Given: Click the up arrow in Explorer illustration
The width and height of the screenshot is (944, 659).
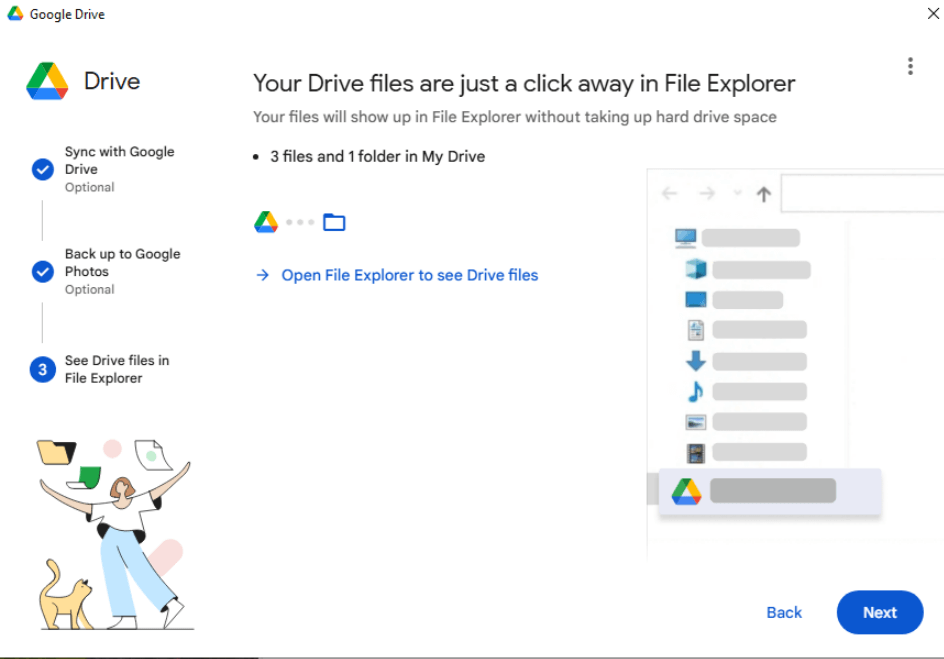Looking at the screenshot, I should [x=764, y=194].
